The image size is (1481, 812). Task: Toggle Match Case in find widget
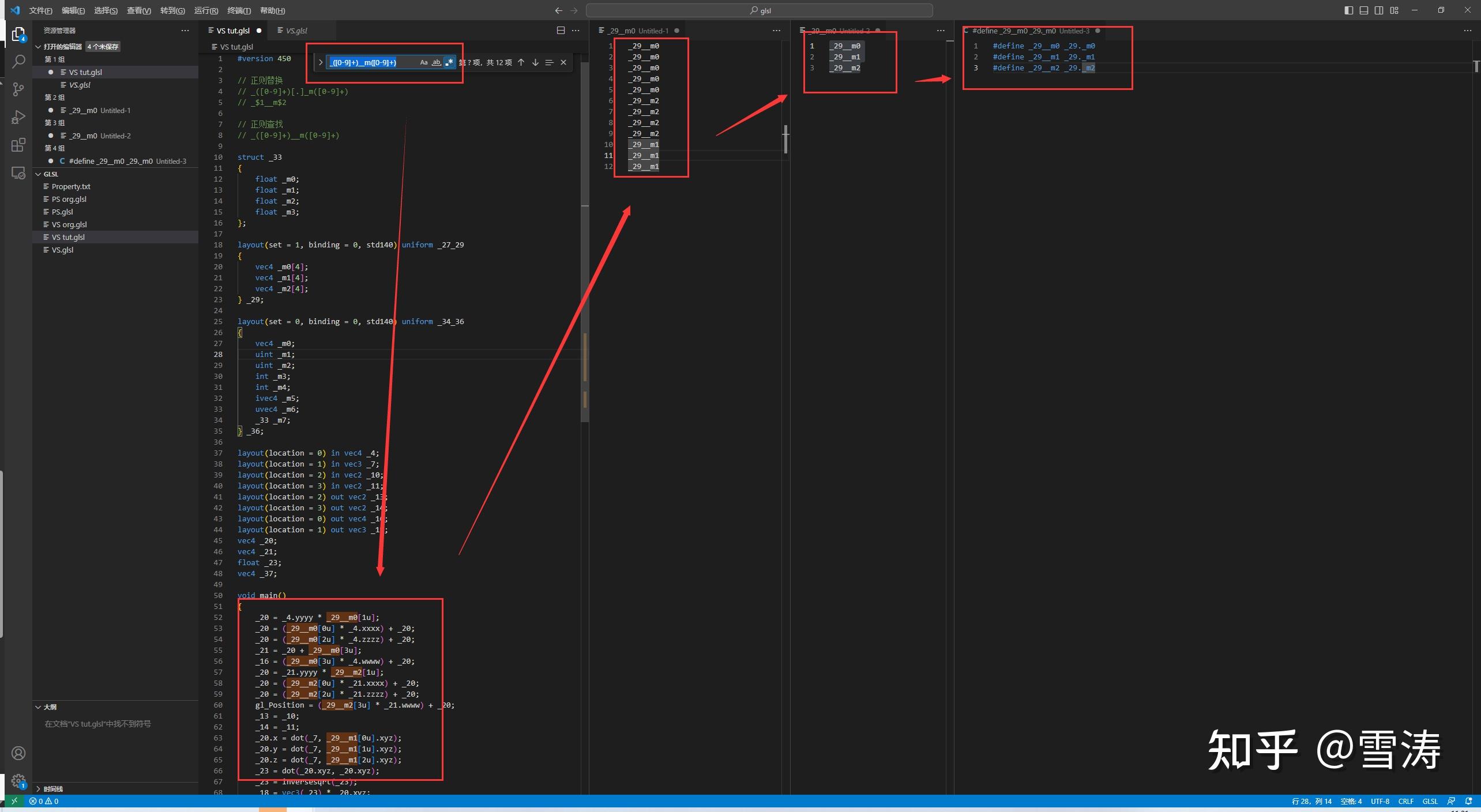pyautogui.click(x=424, y=62)
